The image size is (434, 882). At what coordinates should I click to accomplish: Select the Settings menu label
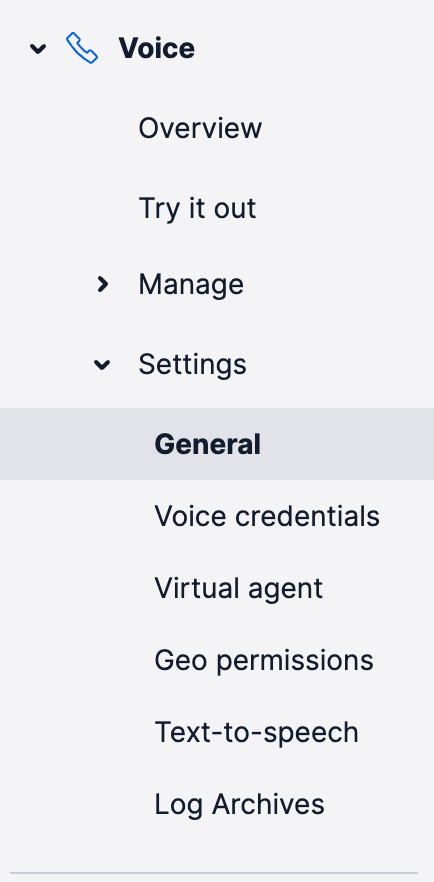point(192,364)
